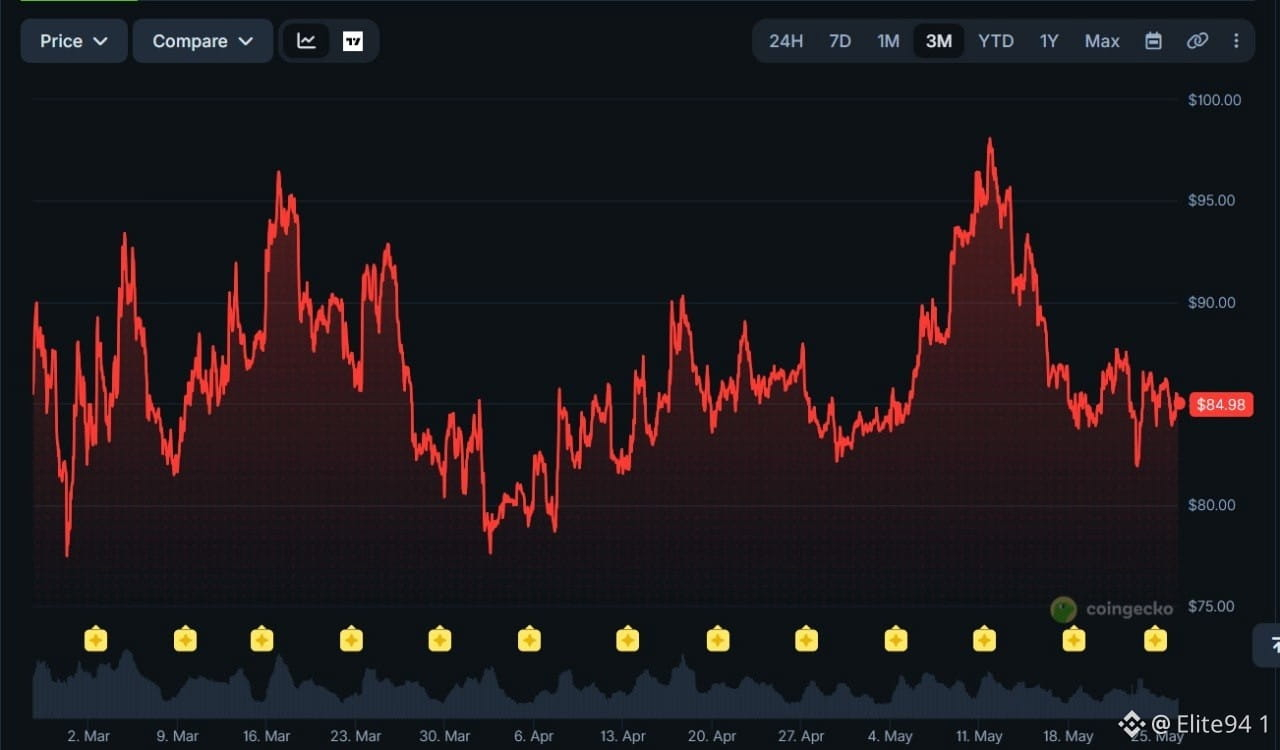The height and width of the screenshot is (750, 1280).
Task: Click the $100.00 axis label
Action: pos(1214,100)
